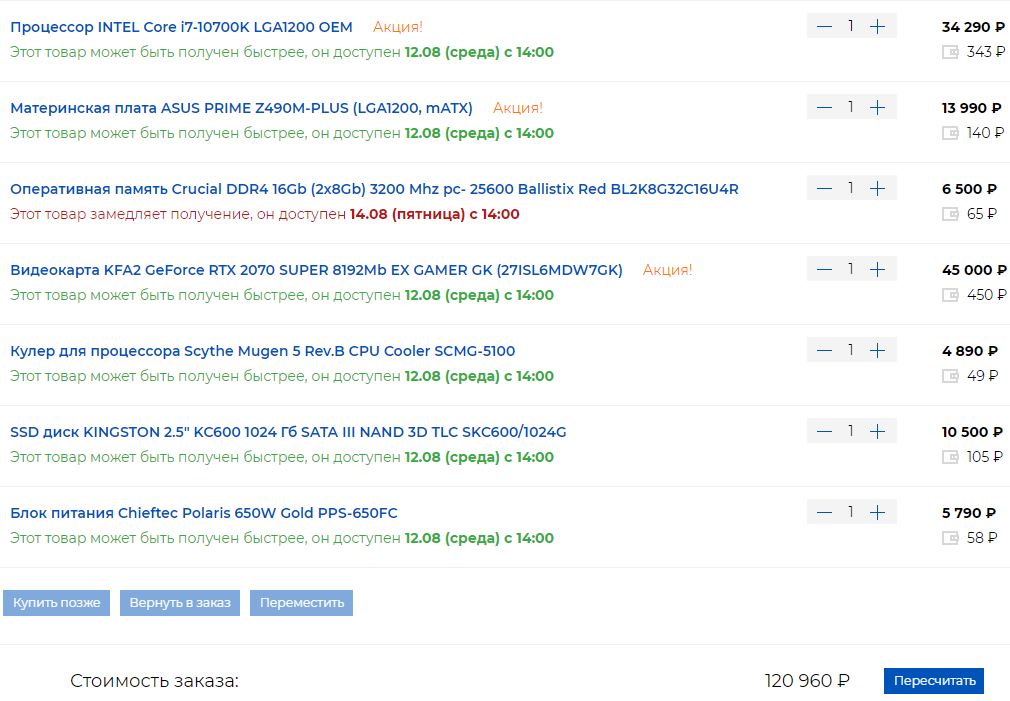Open Видеокарта KFA2 GeForce RTX 2070 SUPER link
Image resolution: width=1010 pixels, height=701 pixels.
coord(316,270)
